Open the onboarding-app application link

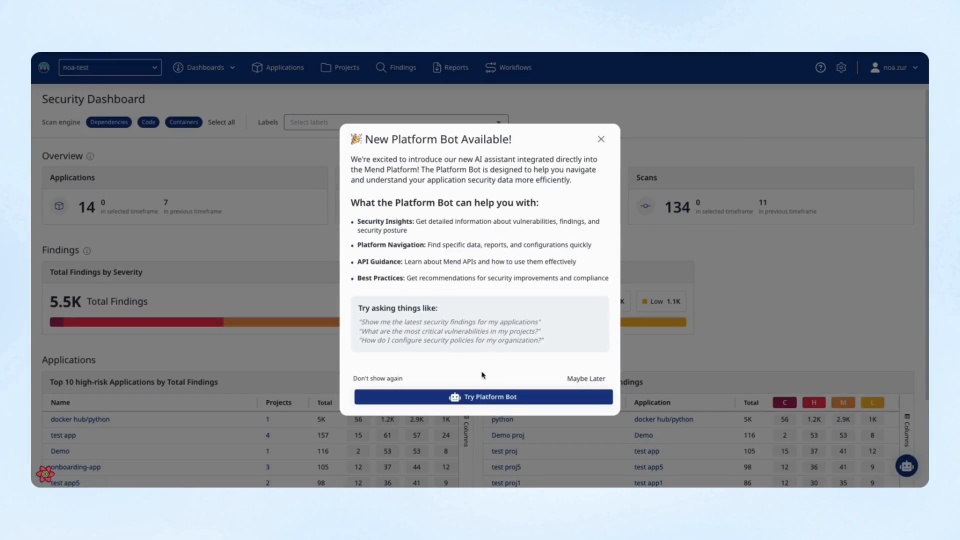coord(76,467)
